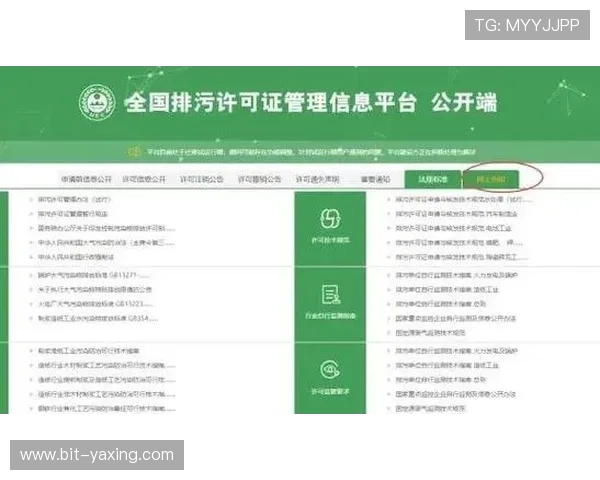Open the 许可遗失声明 tab
Screen dimensions: 600x480
[x=317, y=179]
